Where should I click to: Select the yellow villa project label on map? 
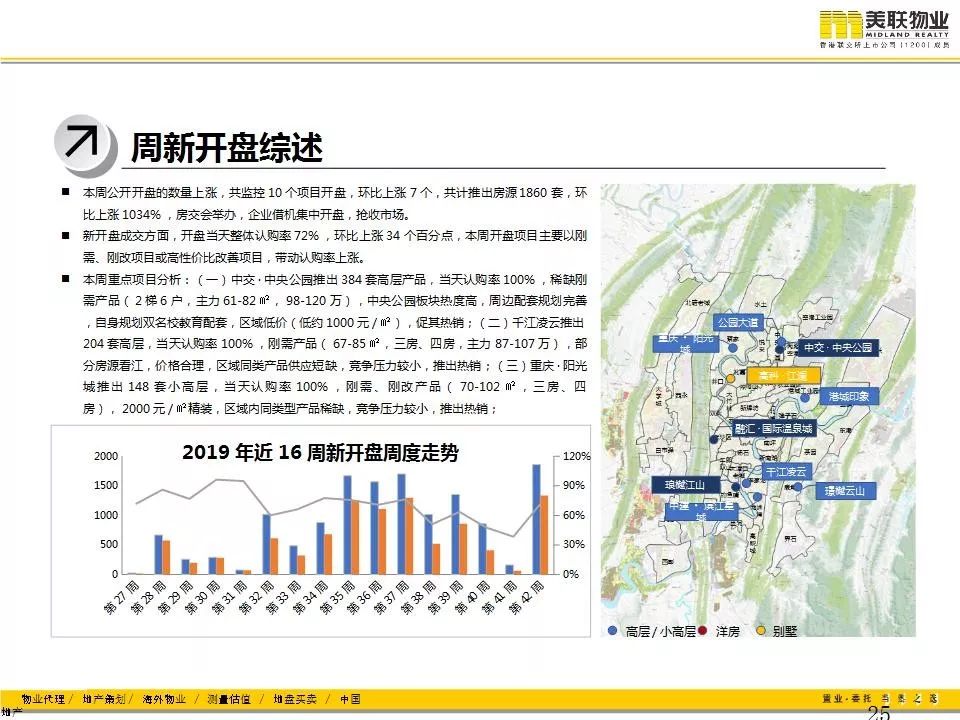783,375
